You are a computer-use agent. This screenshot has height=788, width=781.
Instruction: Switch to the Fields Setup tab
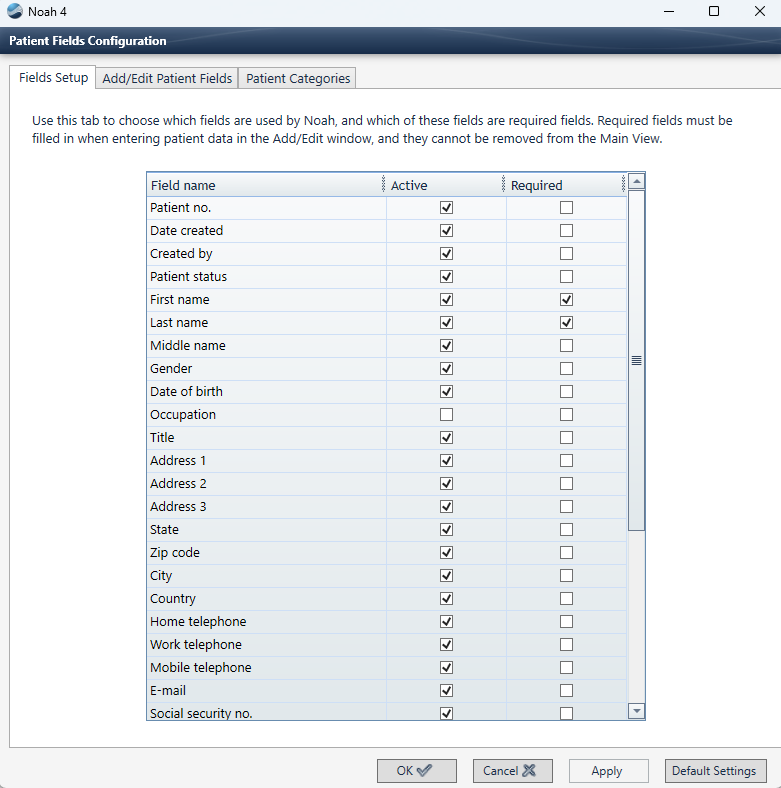coord(53,77)
